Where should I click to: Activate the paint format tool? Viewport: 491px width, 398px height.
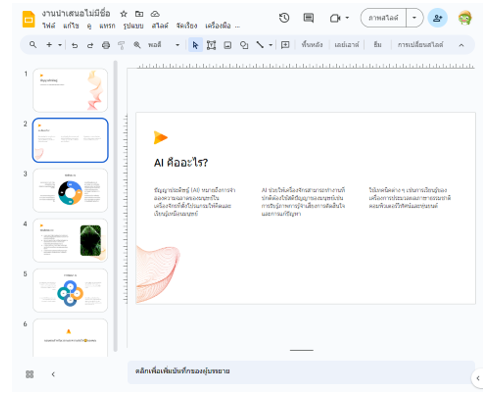point(121,45)
